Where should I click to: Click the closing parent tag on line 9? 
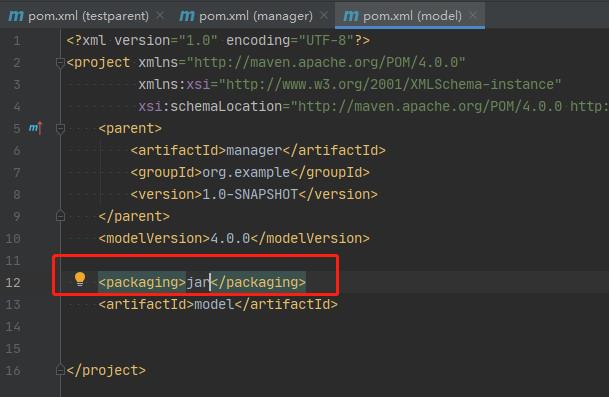pyautogui.click(x=134, y=216)
